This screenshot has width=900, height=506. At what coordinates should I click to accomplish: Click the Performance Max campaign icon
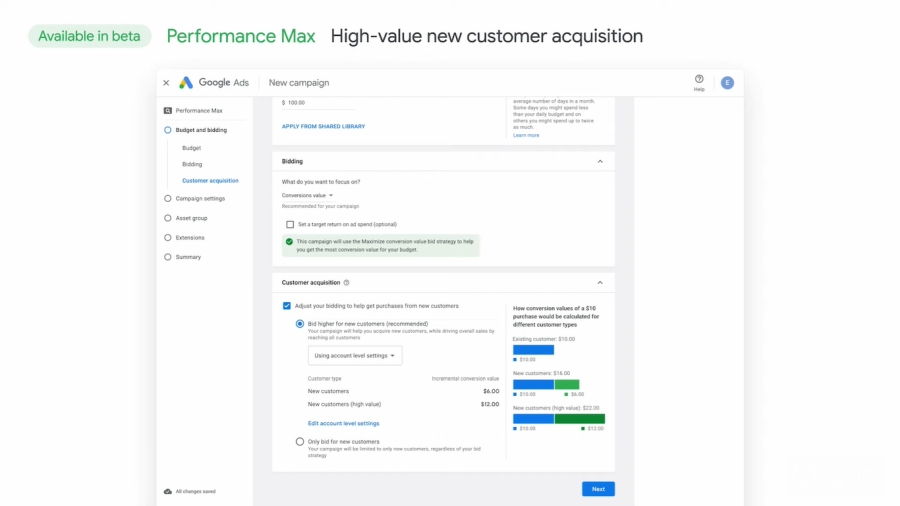tap(168, 110)
